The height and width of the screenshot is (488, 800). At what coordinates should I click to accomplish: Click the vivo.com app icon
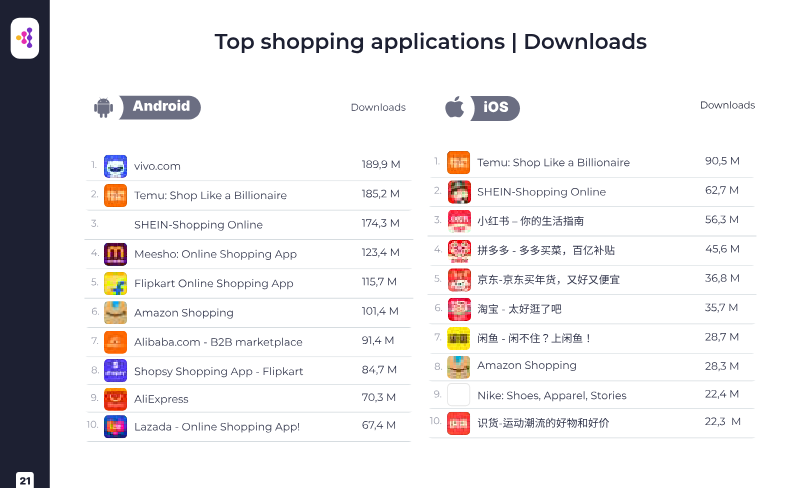[x=115, y=166]
